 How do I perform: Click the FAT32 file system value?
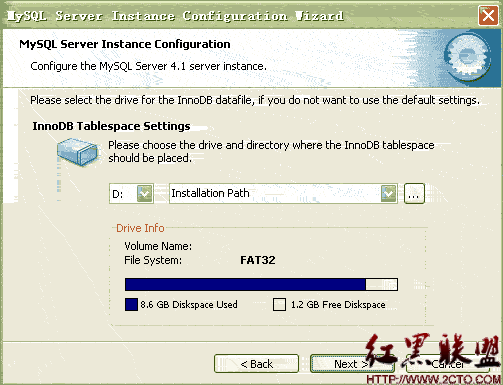258,260
